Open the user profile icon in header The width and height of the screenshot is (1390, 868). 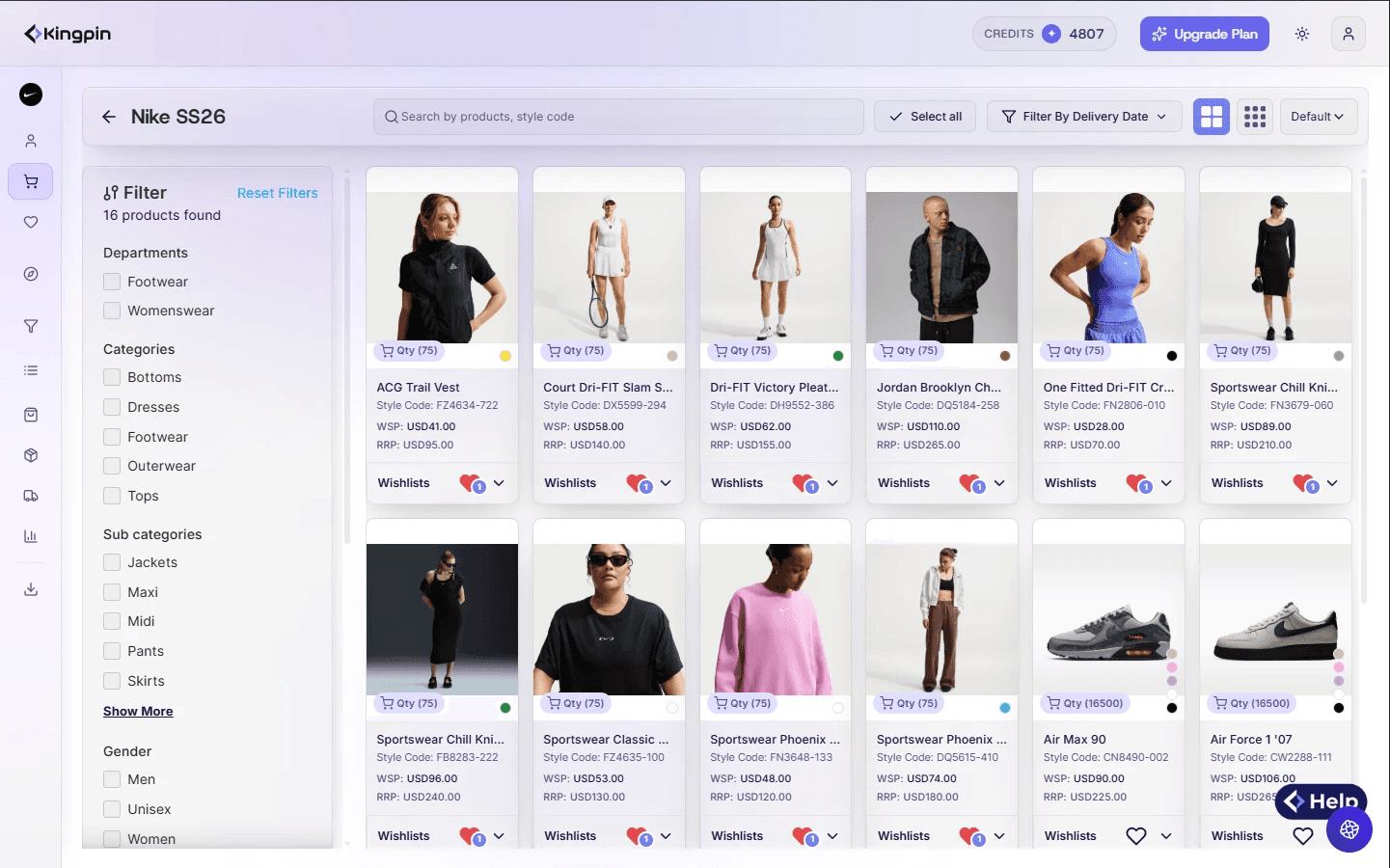point(1349,34)
